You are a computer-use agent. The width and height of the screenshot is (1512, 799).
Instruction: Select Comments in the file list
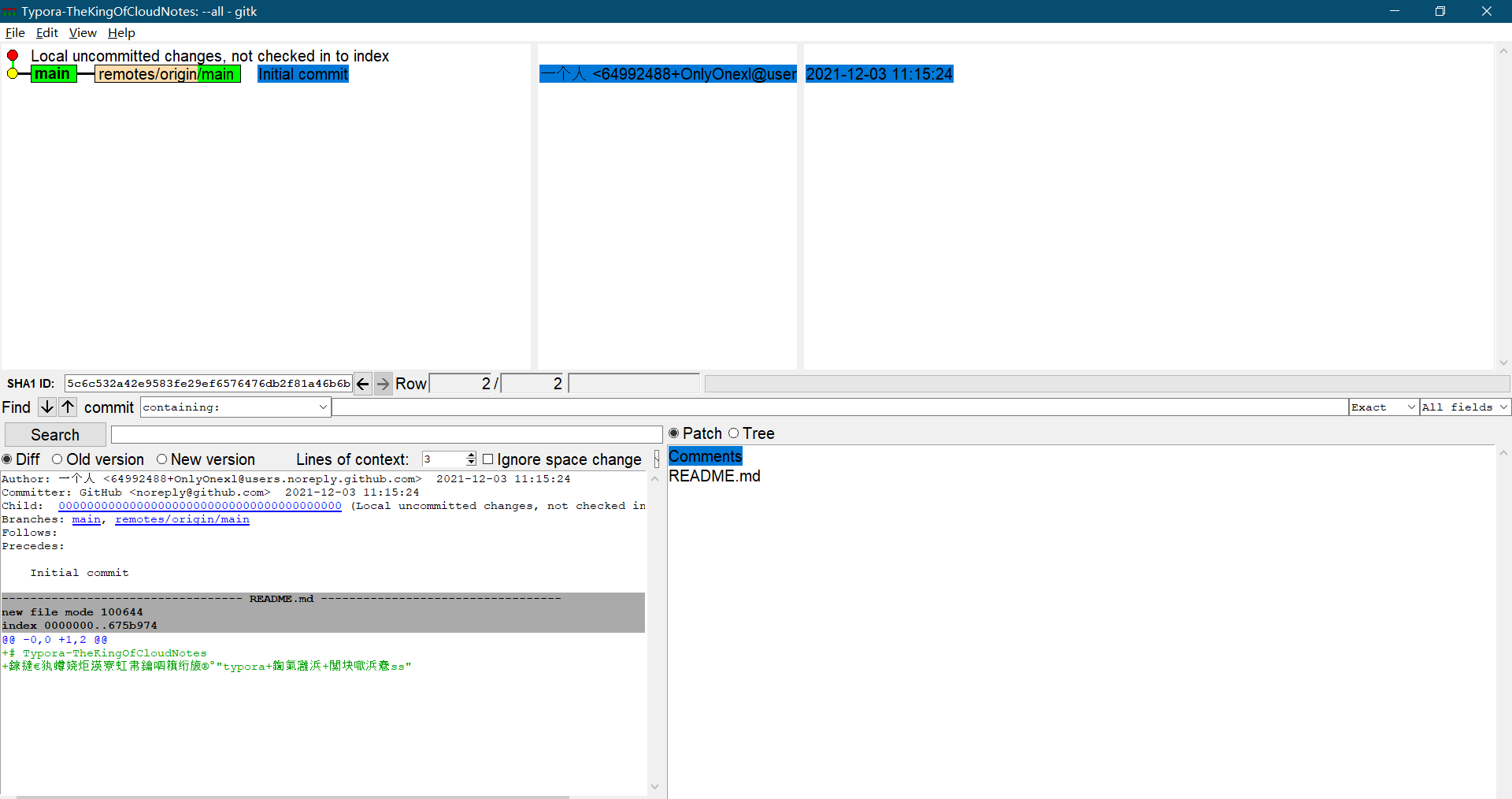coord(705,456)
